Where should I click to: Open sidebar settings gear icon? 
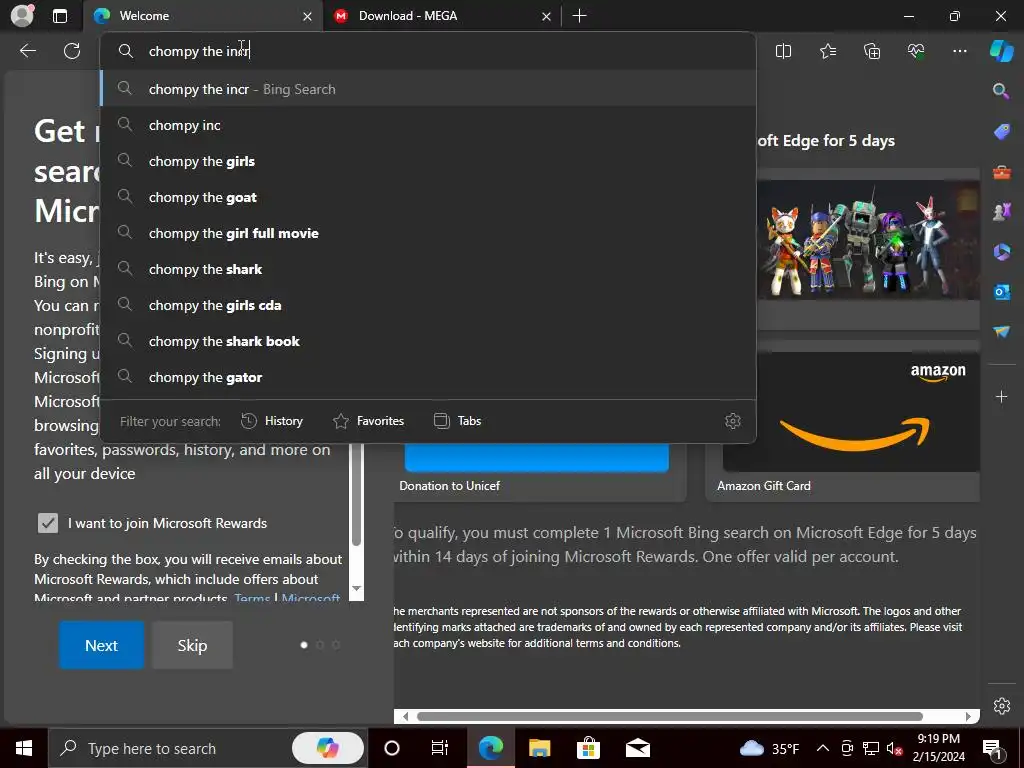pyautogui.click(x=1002, y=706)
